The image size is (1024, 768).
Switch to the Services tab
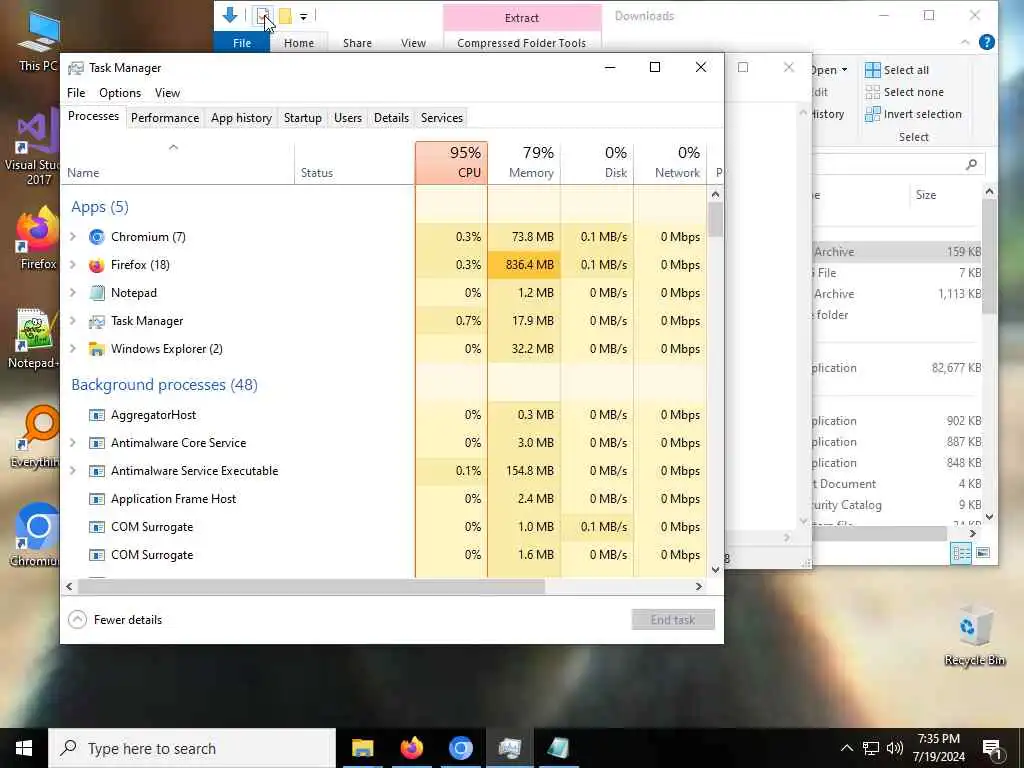click(441, 118)
